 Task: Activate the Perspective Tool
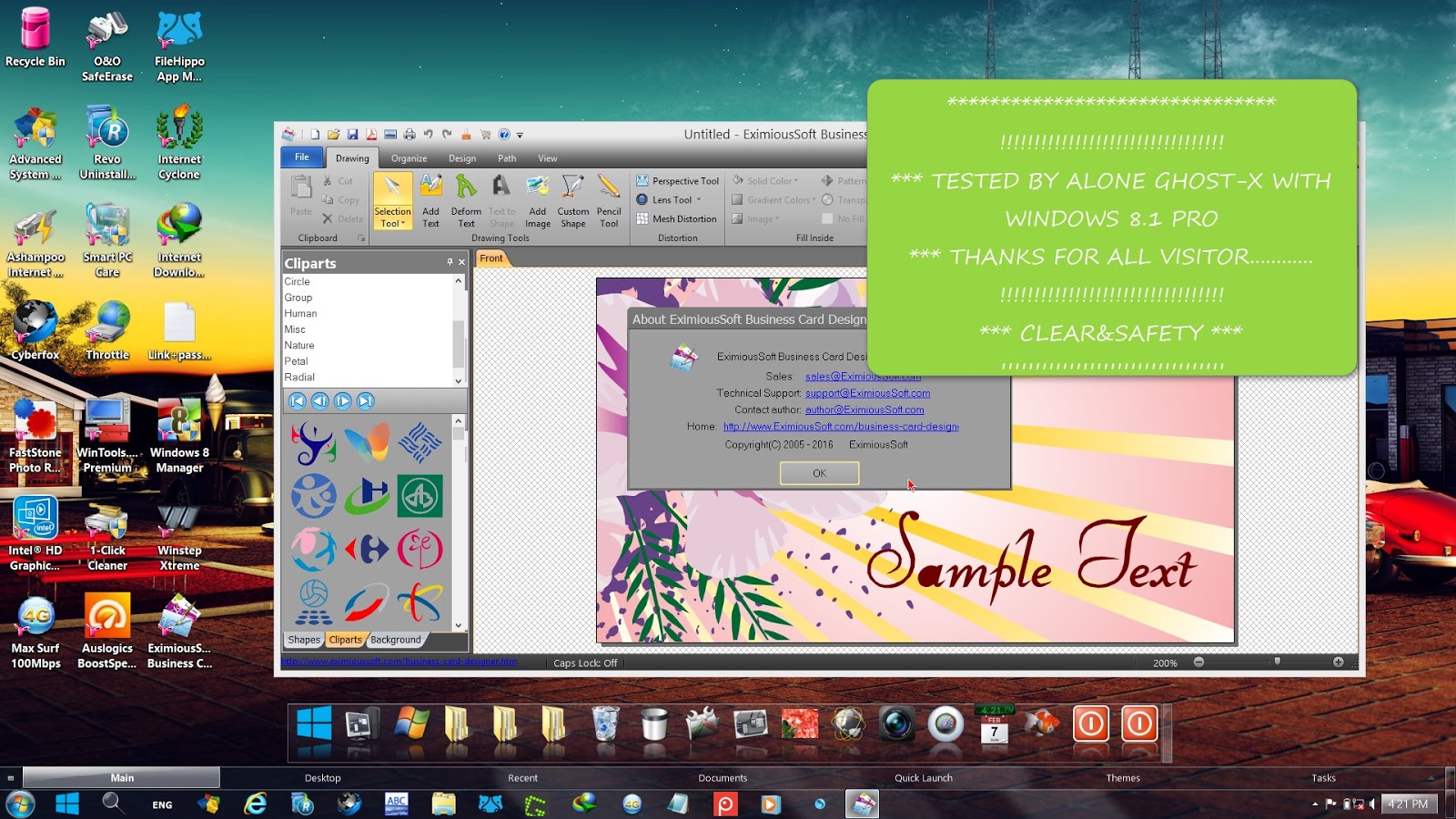(x=678, y=181)
